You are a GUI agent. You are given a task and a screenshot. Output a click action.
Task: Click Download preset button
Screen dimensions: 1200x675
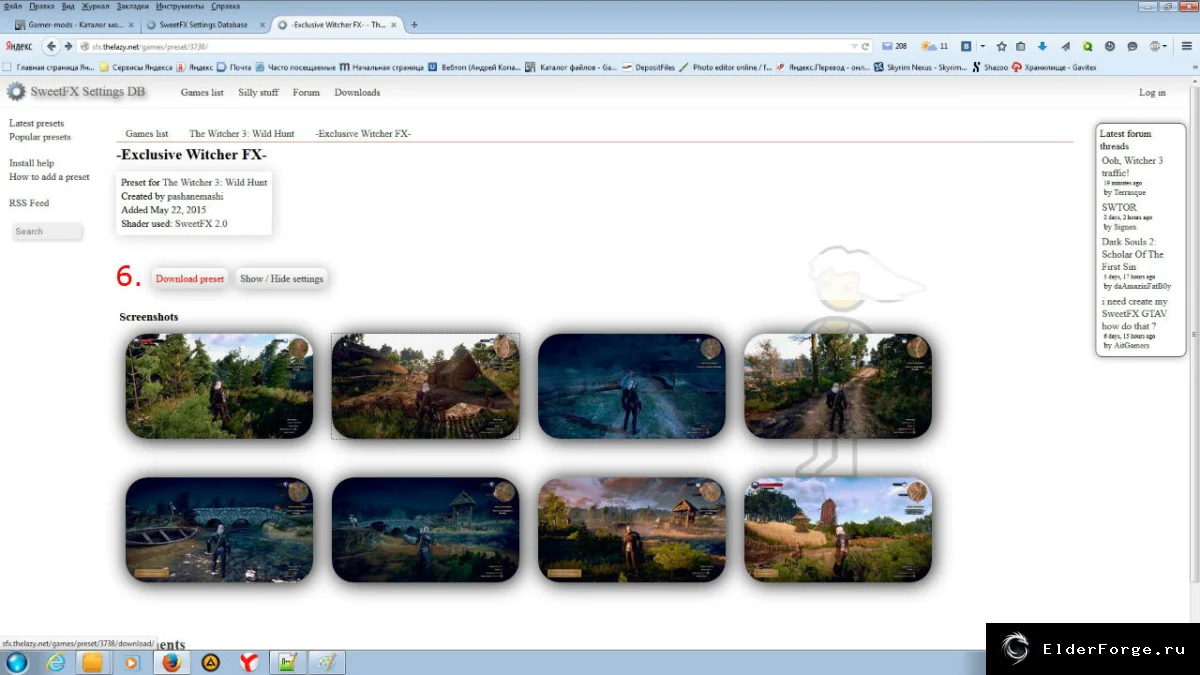click(x=190, y=279)
